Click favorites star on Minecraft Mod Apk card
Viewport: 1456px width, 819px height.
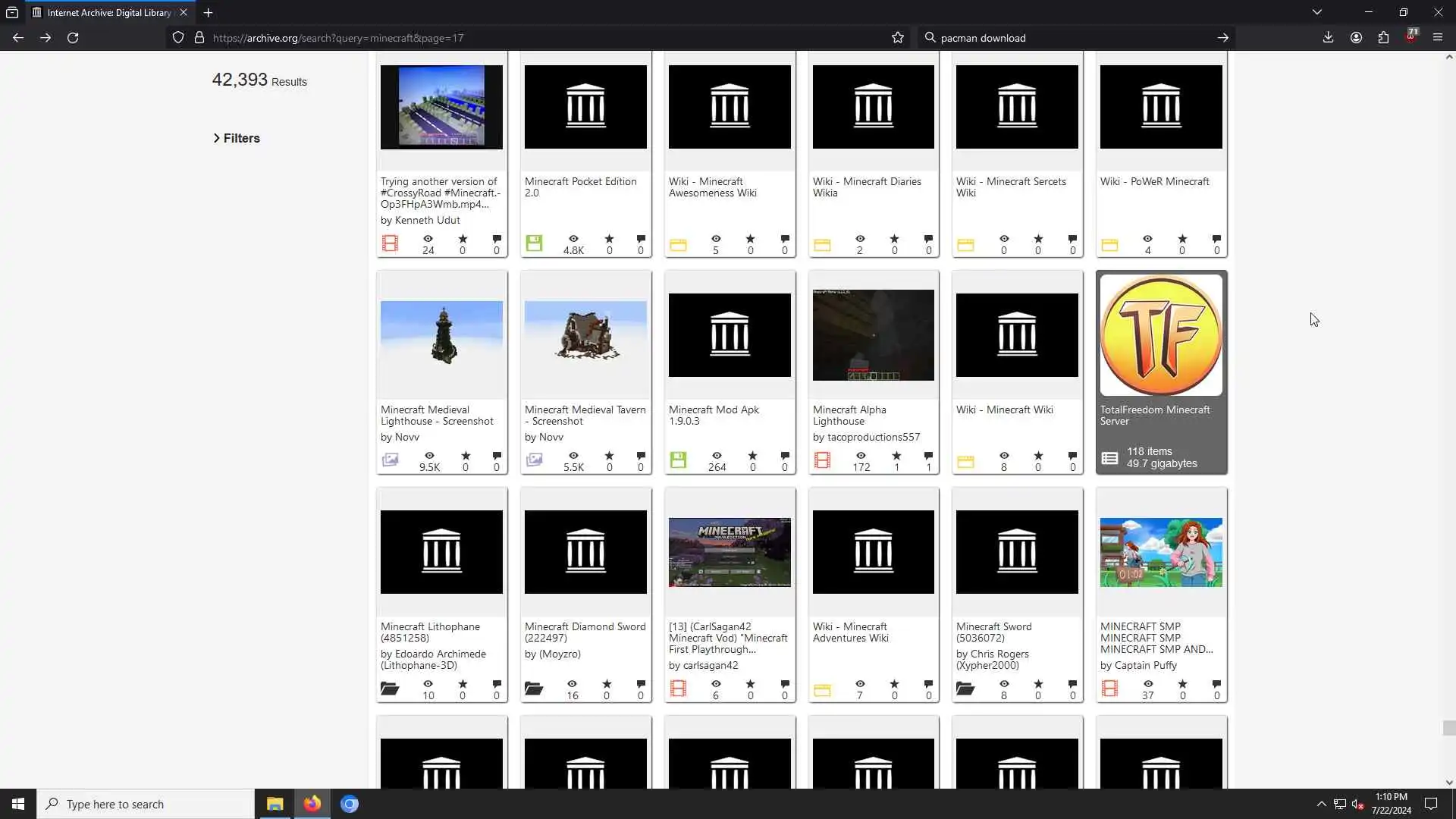point(752,456)
